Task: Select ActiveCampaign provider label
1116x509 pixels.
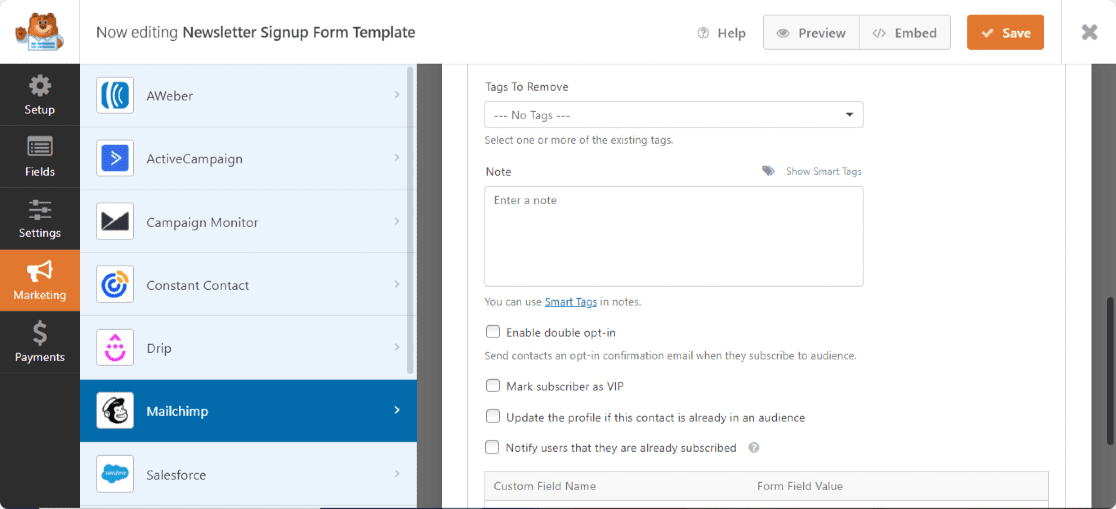Action: point(194,159)
